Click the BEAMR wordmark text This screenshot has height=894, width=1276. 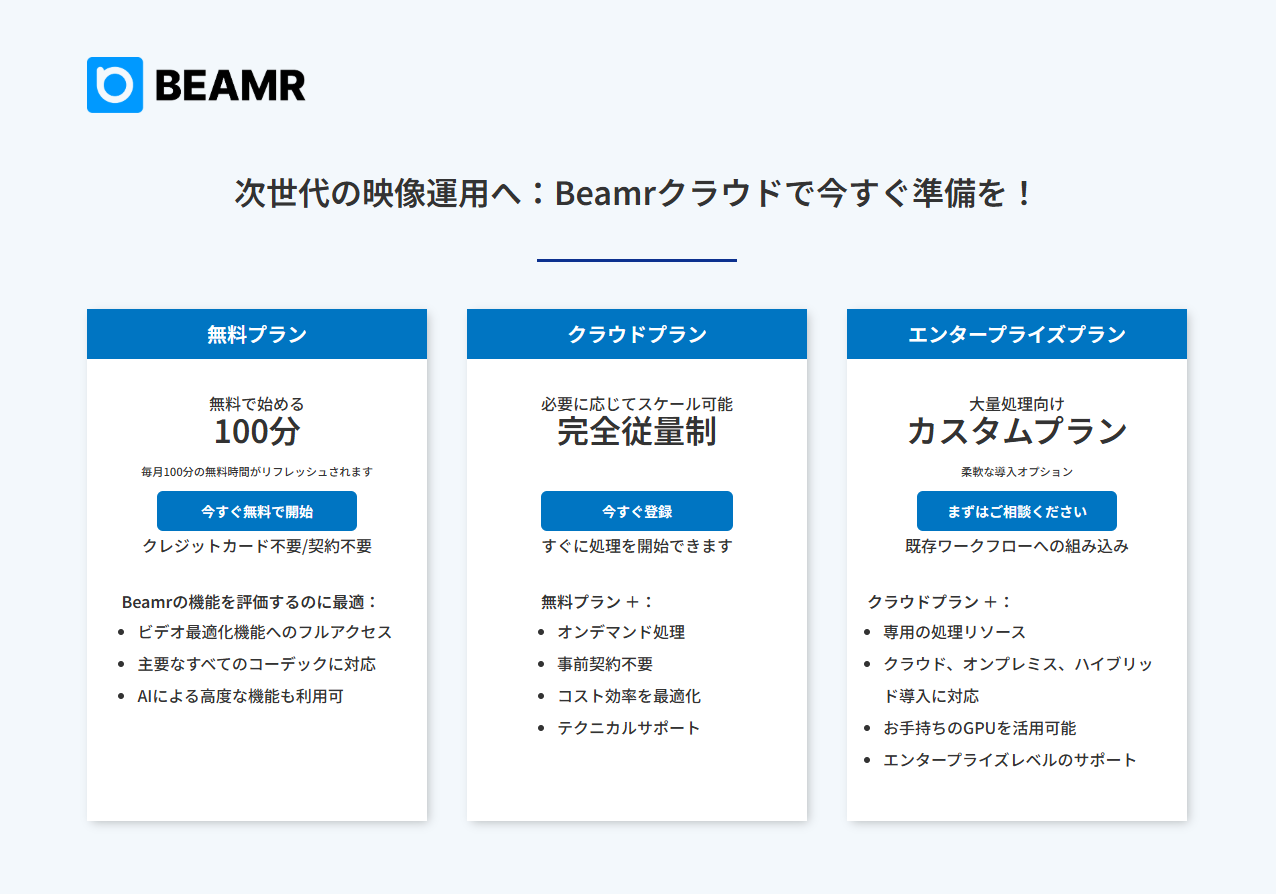click(x=228, y=86)
